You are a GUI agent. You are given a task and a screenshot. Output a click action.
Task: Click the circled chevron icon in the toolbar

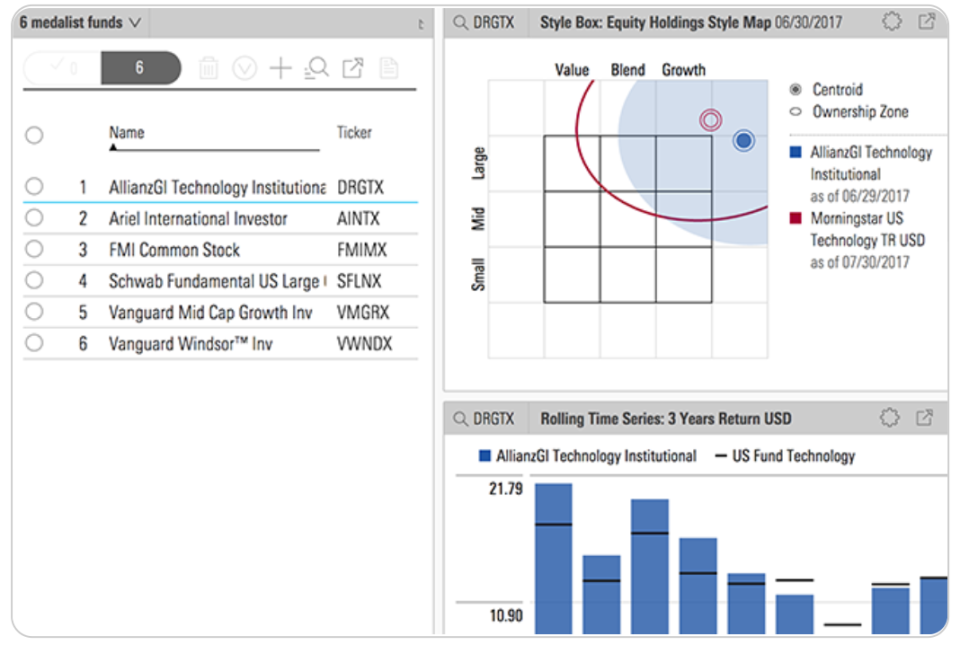245,67
